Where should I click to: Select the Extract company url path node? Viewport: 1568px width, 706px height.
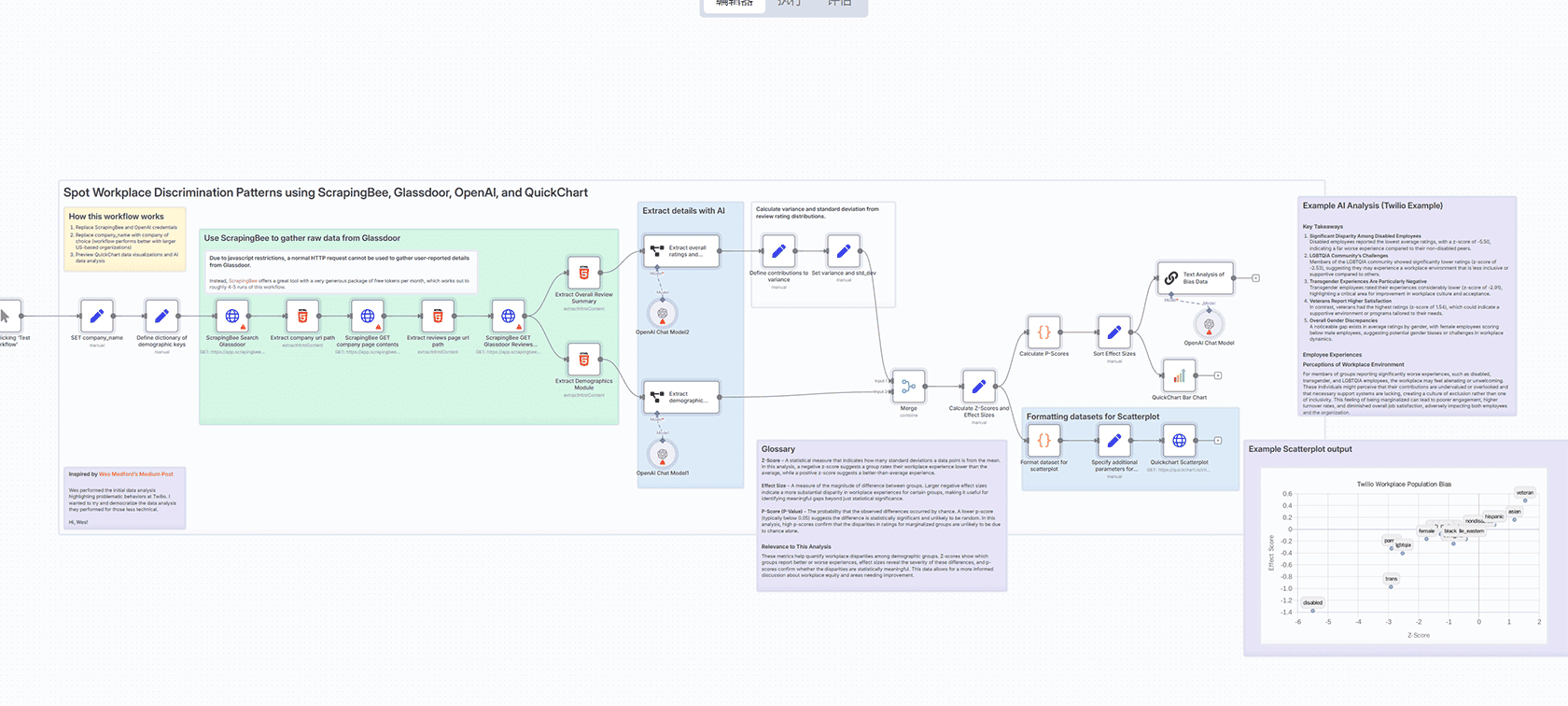tap(302, 317)
